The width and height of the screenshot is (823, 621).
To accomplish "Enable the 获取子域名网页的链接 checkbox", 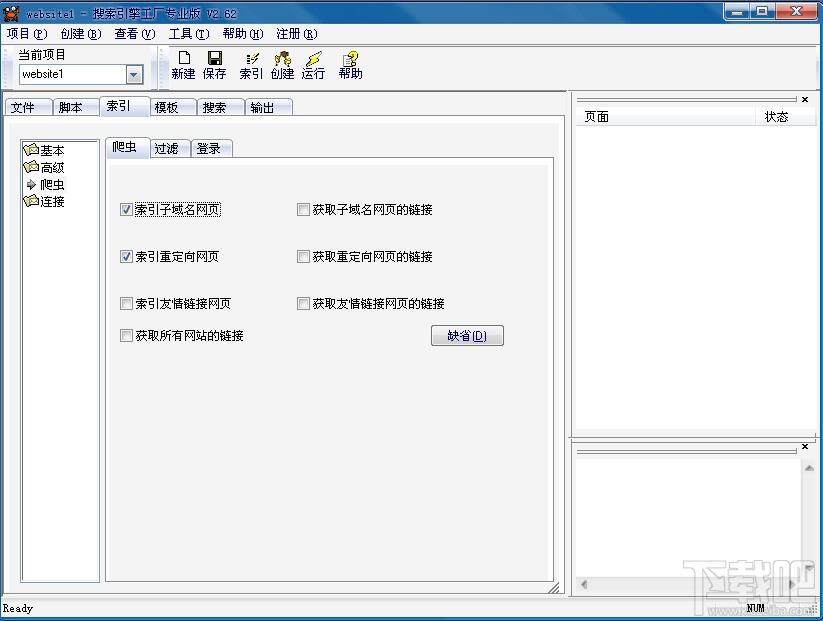I will pyautogui.click(x=303, y=210).
